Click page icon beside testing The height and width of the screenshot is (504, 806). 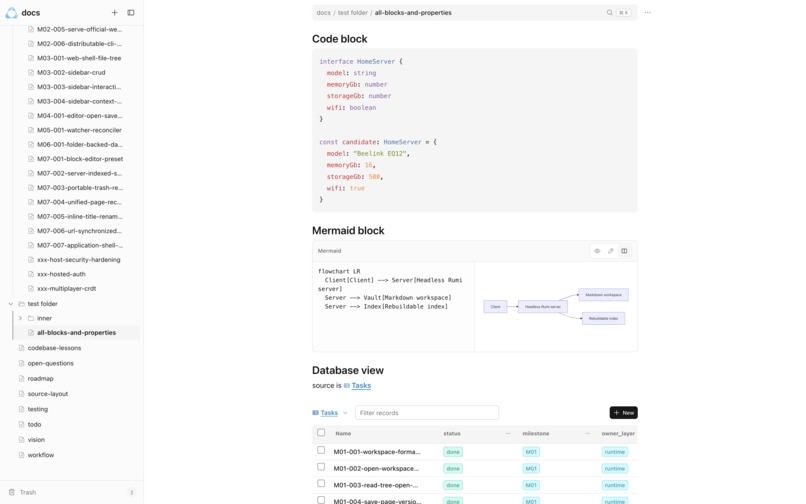click(22, 409)
